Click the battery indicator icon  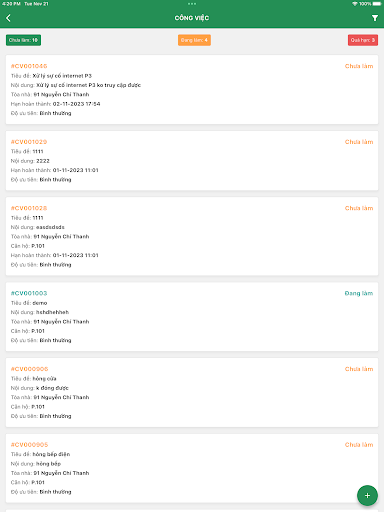(x=377, y=4)
